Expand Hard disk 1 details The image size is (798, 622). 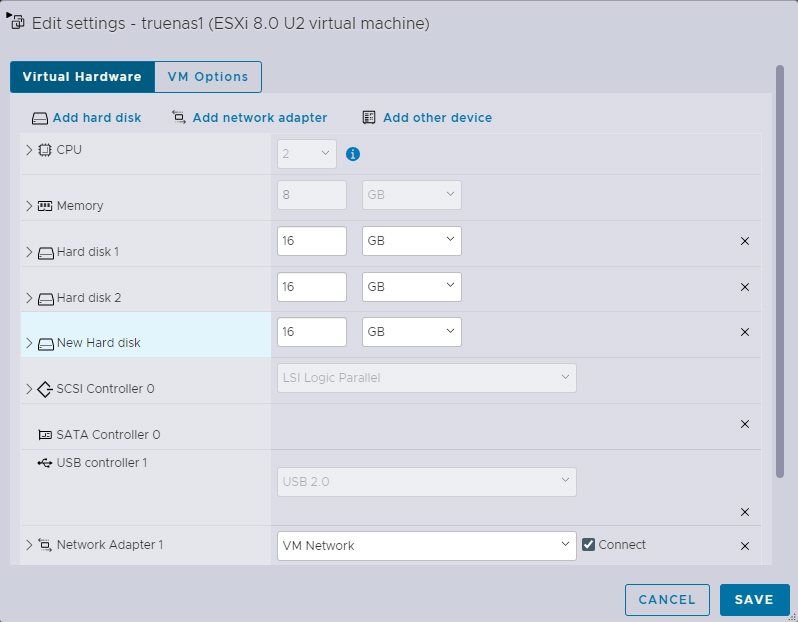29,252
